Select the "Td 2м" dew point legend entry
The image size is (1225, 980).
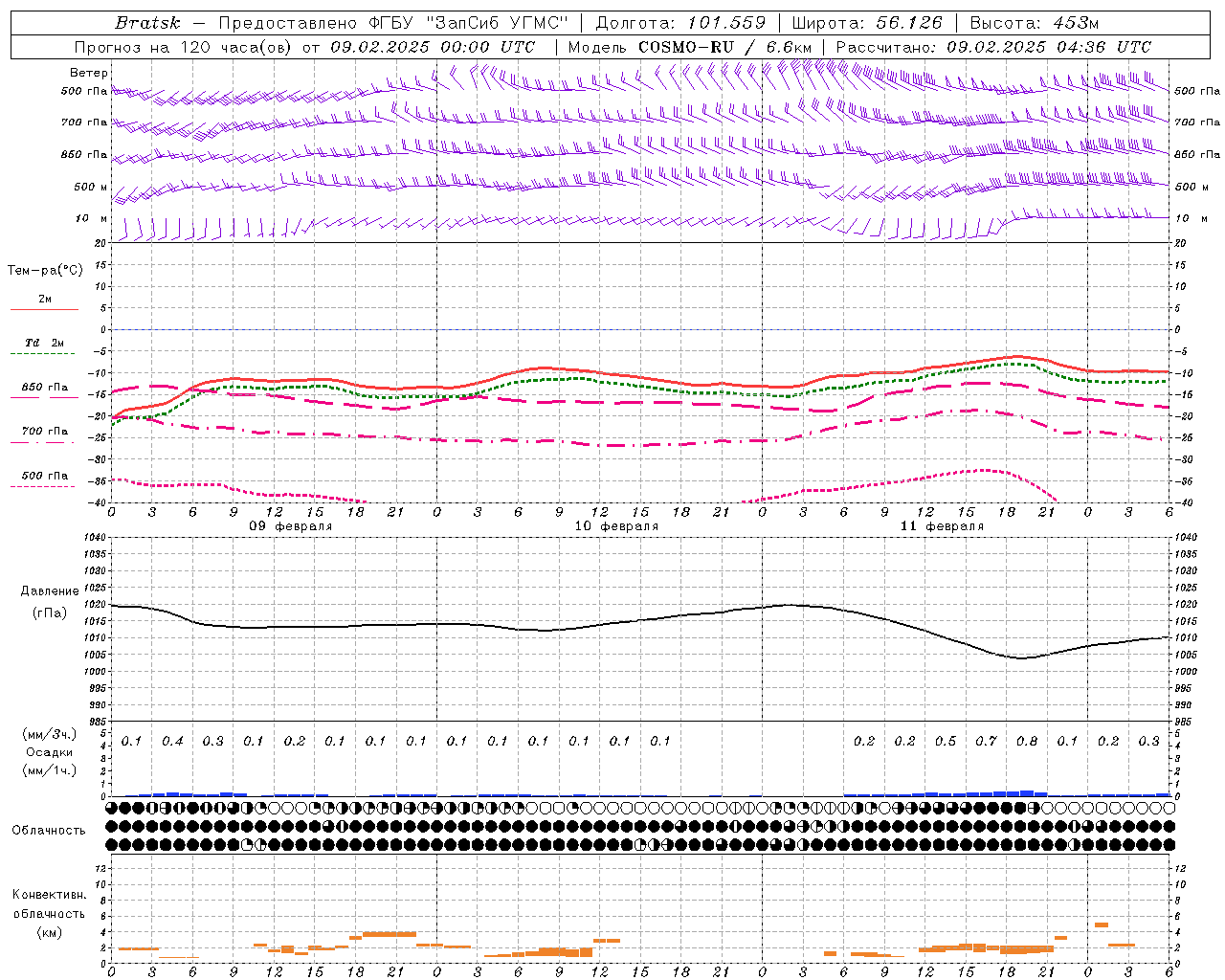45,343
